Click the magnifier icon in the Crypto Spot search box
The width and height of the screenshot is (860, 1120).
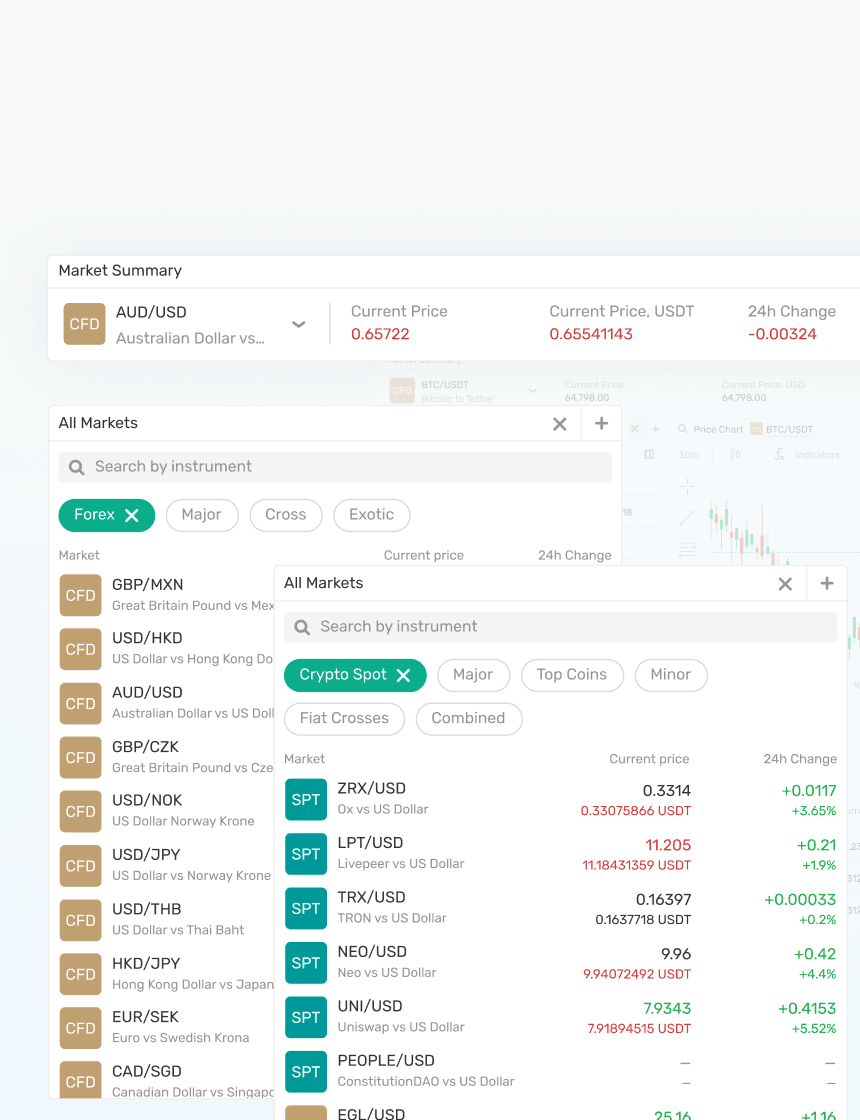coord(302,627)
